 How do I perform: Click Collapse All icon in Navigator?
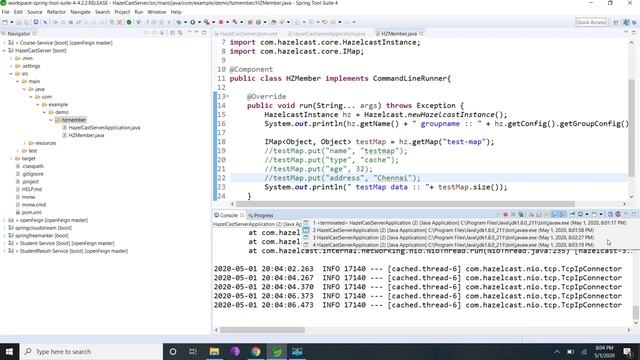coord(172,33)
